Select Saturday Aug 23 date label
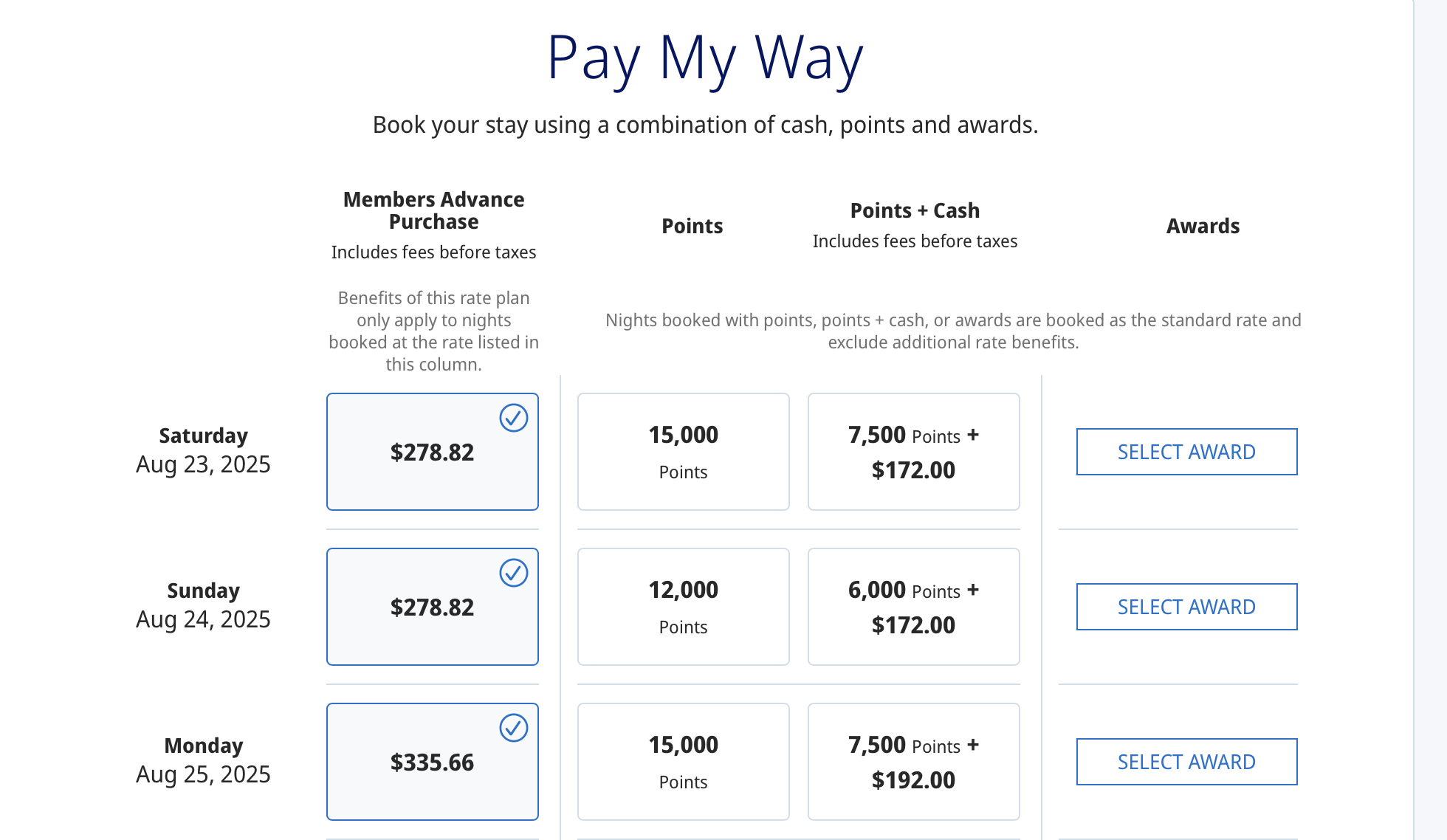This screenshot has height=840, width=1447. coord(204,449)
